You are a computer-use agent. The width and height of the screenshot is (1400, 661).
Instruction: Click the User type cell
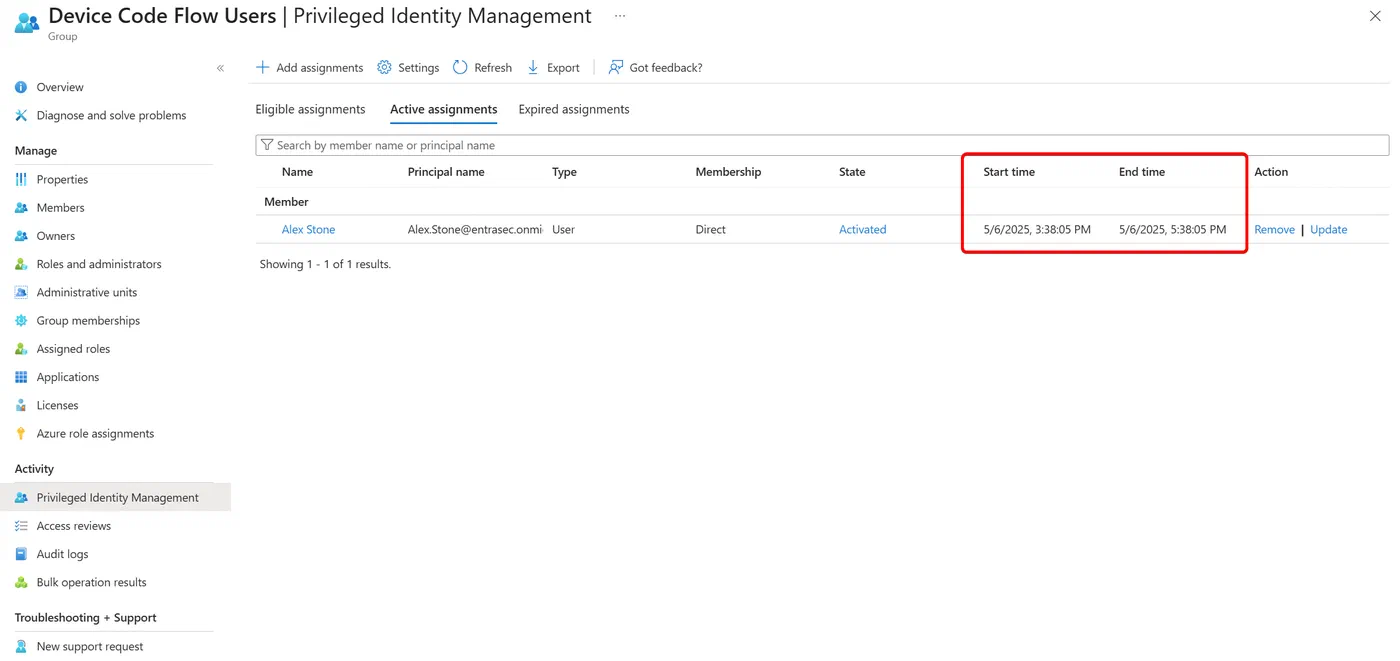click(x=563, y=229)
